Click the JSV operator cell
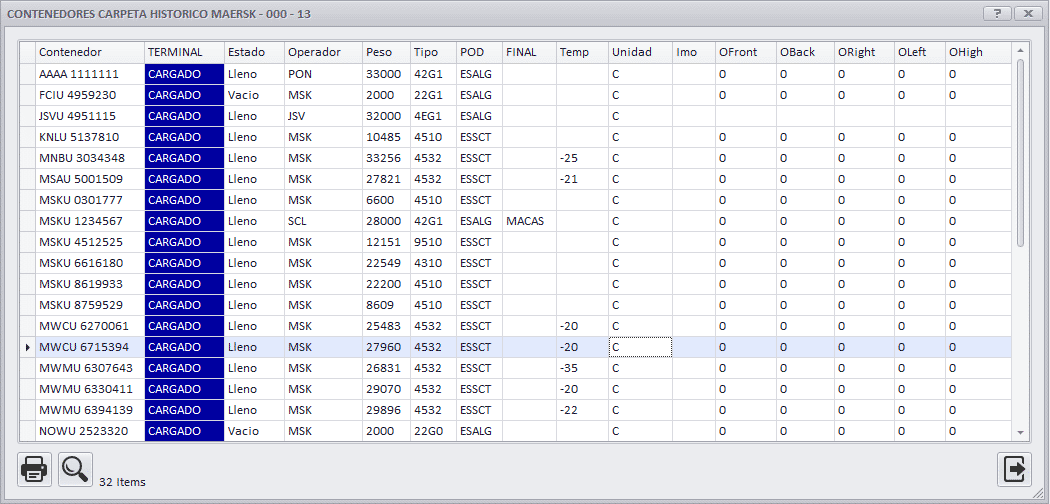Image resolution: width=1050 pixels, height=504 pixels. (323, 116)
